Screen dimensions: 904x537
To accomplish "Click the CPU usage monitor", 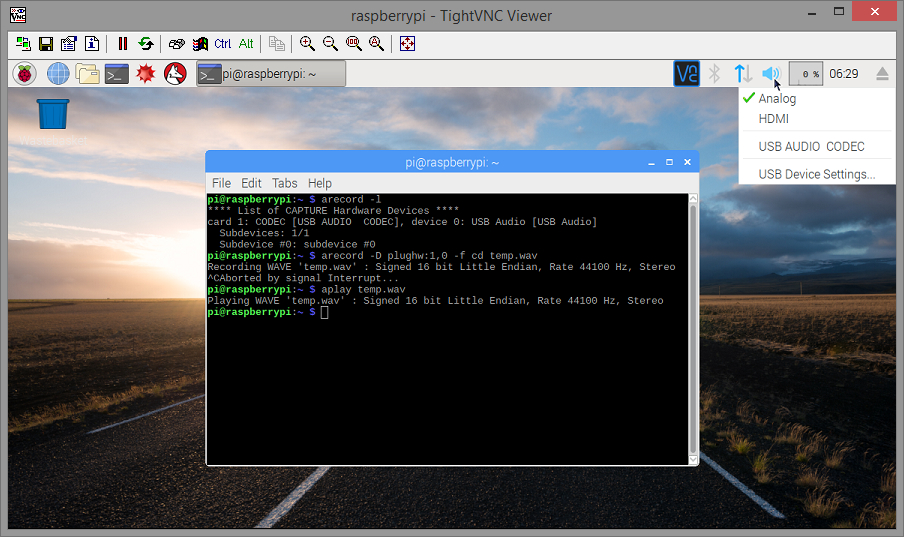I will [805, 74].
